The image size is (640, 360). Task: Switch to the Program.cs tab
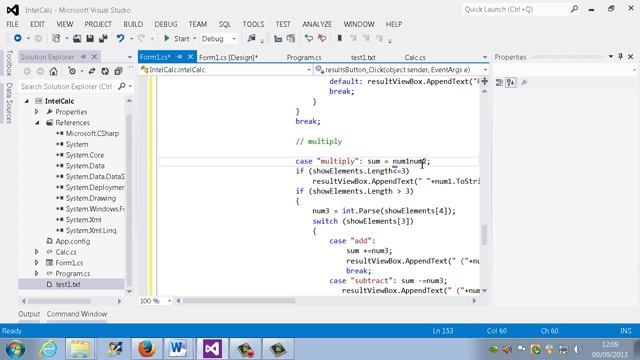click(304, 58)
